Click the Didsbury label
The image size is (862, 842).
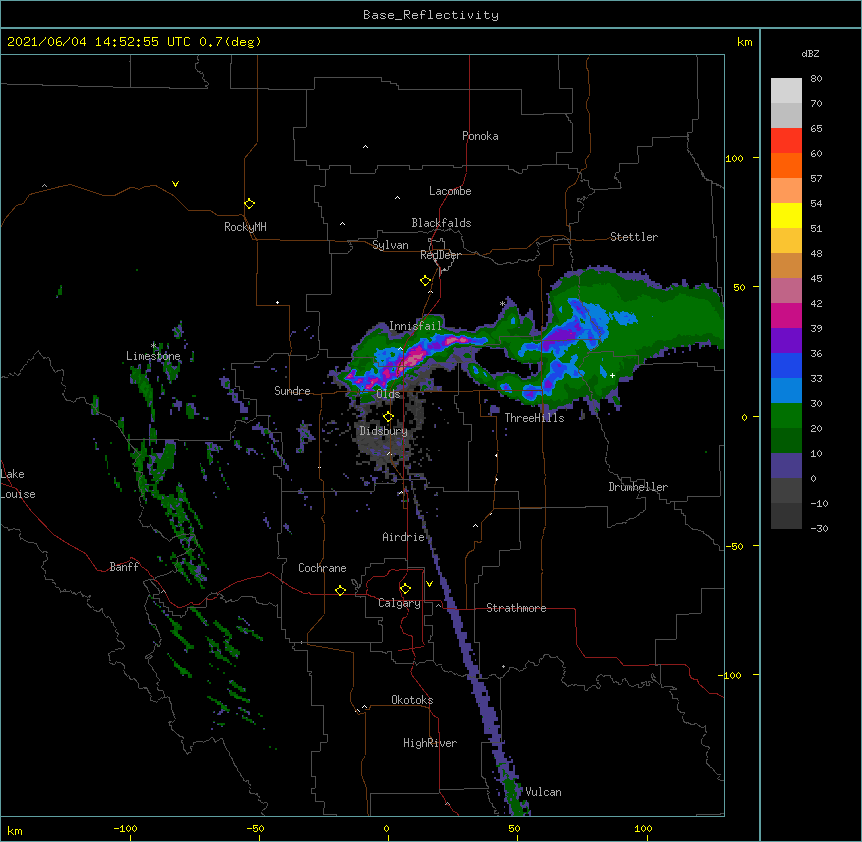[384, 431]
